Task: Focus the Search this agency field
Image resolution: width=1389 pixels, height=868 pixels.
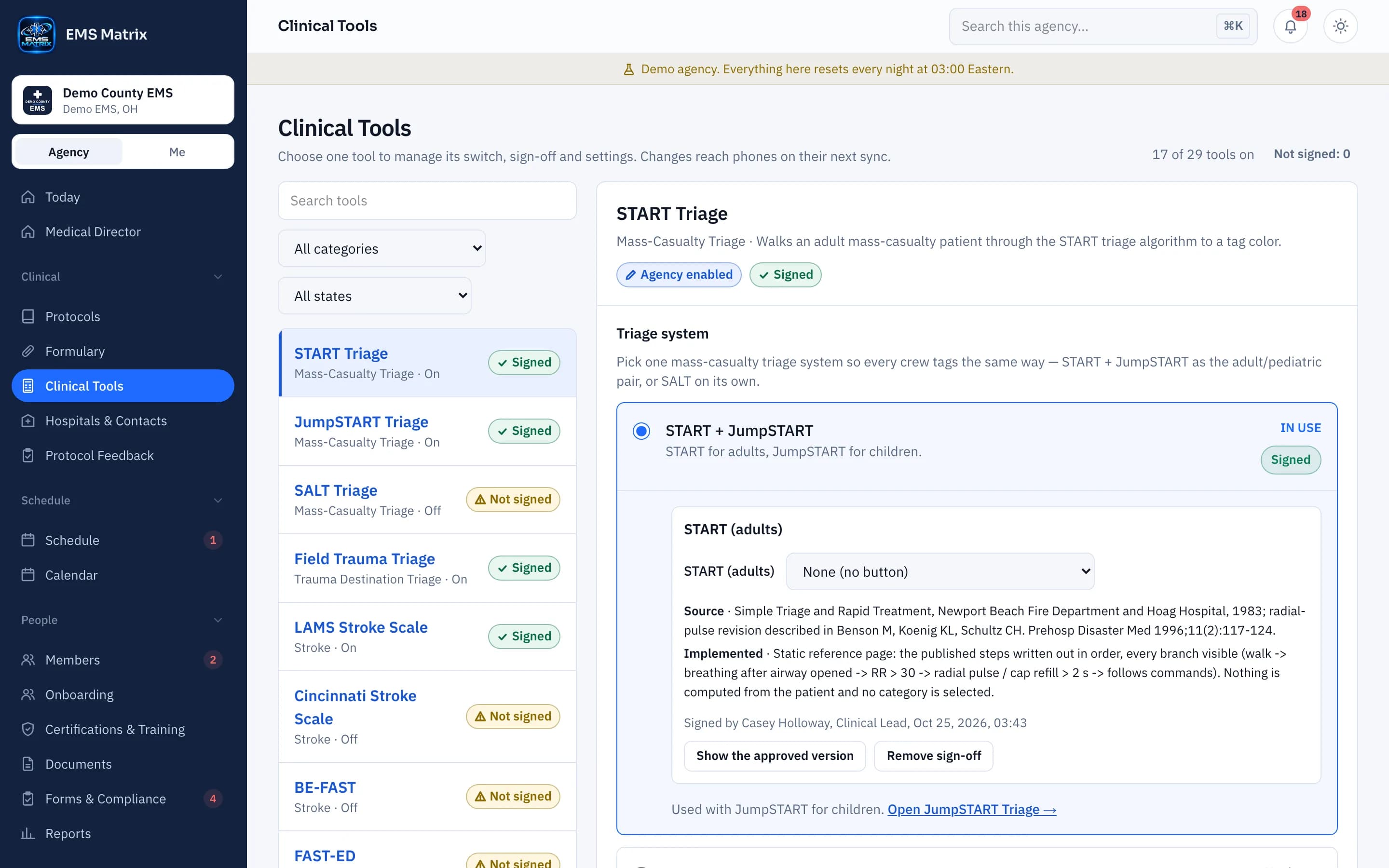Action: 1103,27
